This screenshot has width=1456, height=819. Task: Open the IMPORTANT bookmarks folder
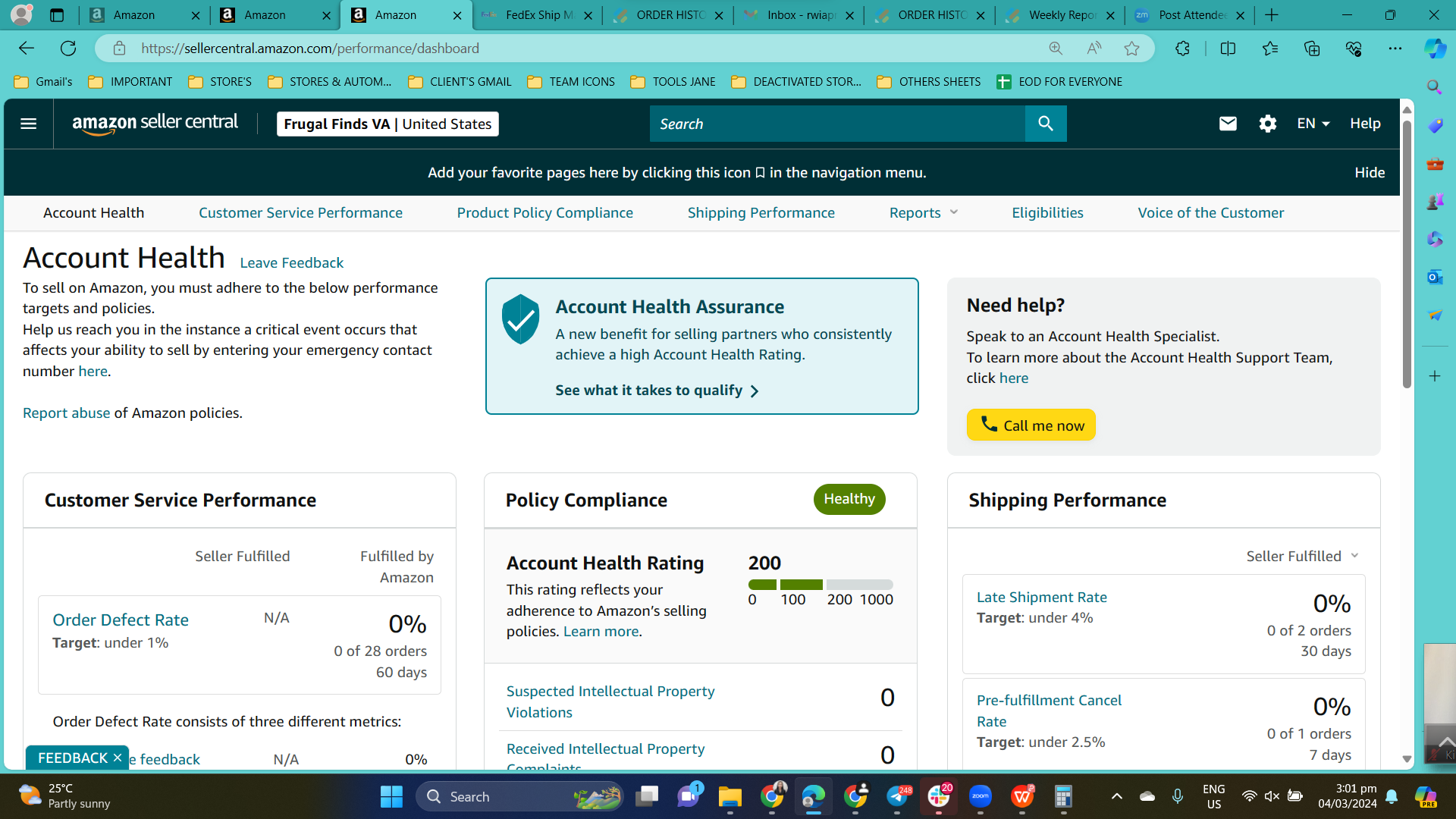130,82
